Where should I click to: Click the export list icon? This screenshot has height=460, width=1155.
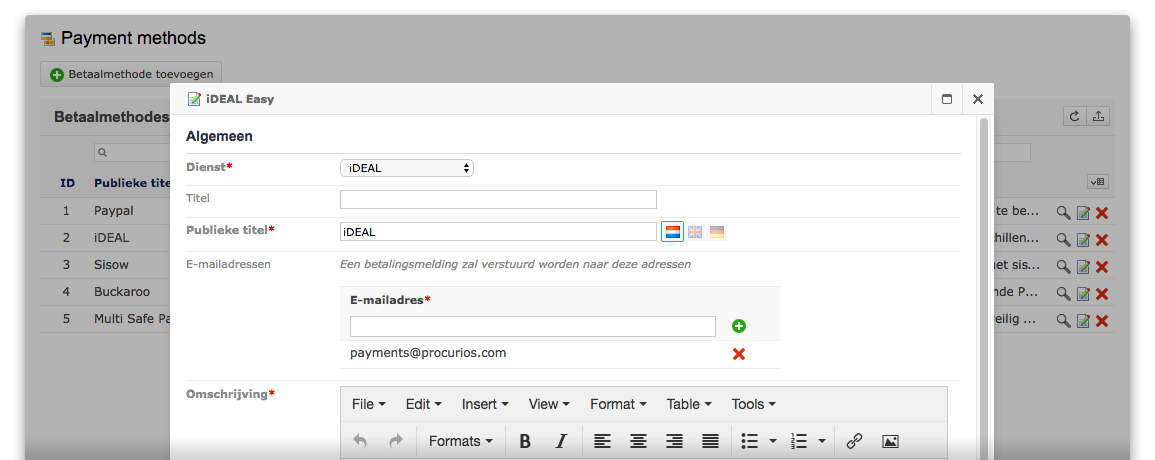coord(1098,116)
